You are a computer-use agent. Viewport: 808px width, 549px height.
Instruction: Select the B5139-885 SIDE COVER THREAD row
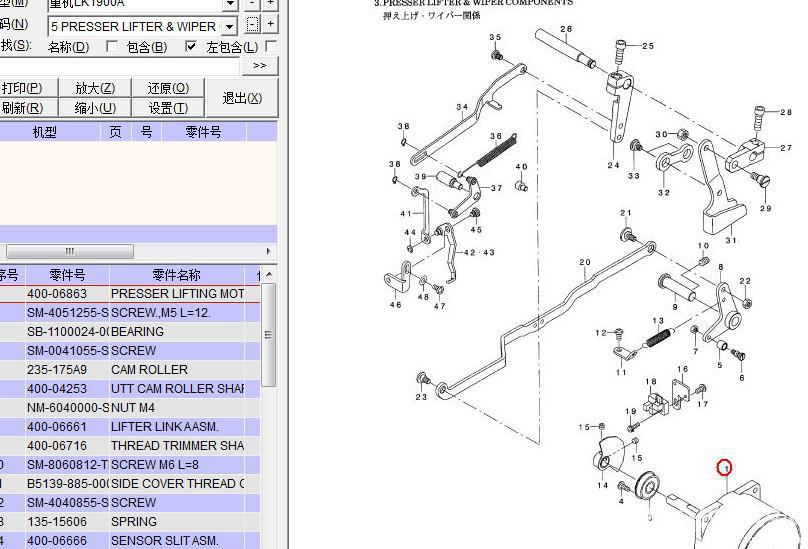coord(130,484)
